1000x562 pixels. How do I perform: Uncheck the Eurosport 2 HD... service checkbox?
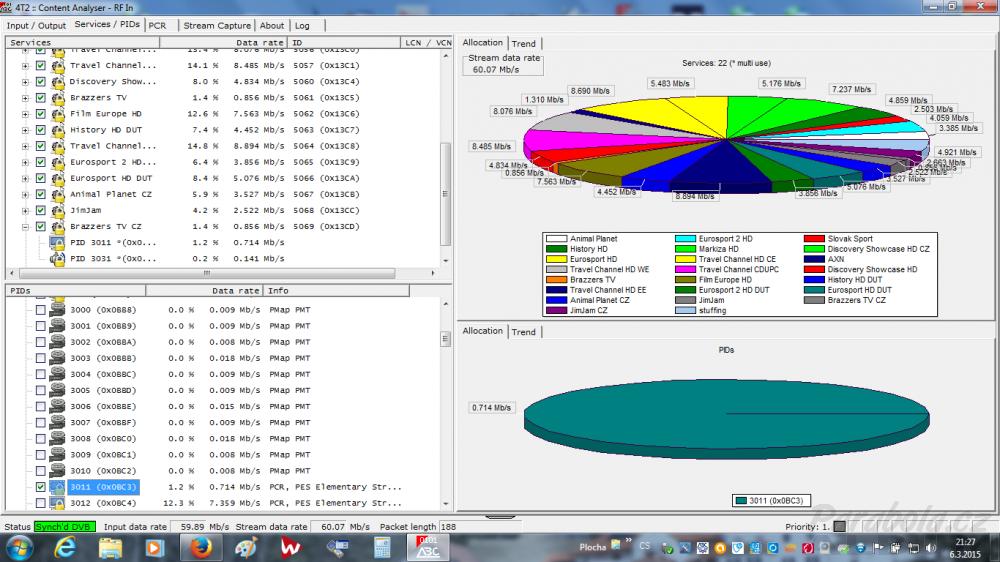click(41, 162)
